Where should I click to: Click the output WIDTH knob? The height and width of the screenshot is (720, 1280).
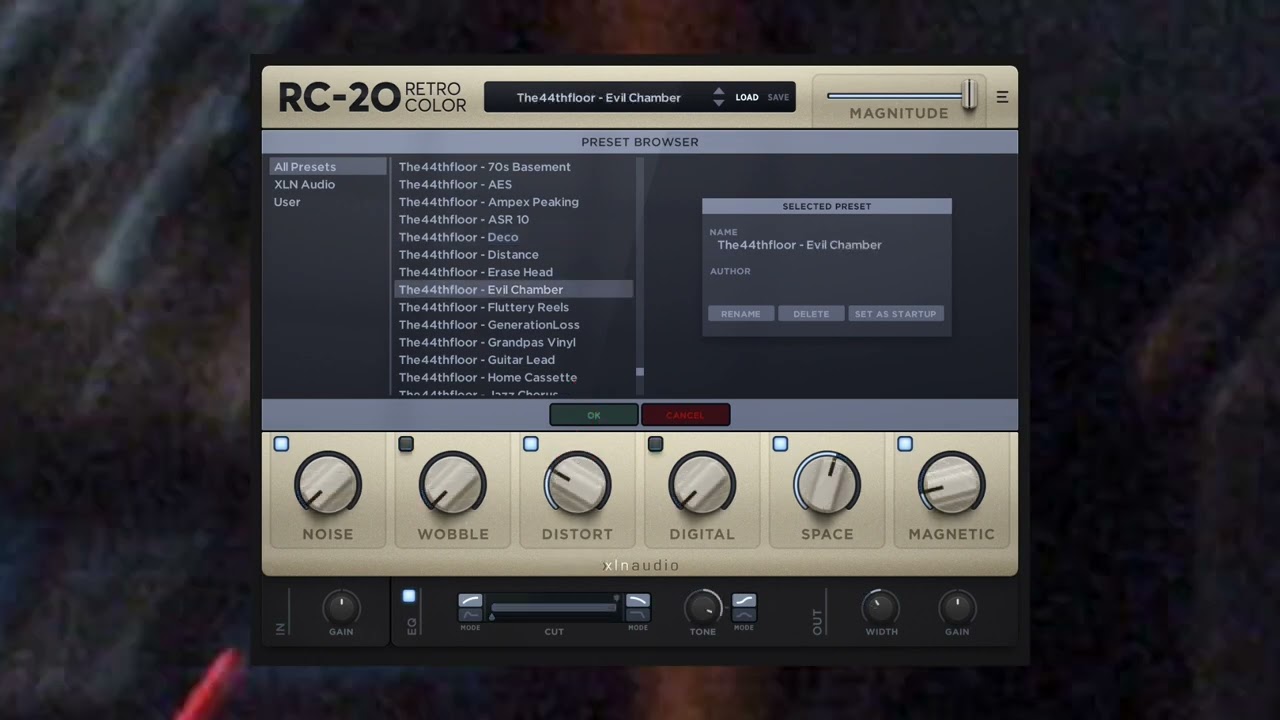coord(881,607)
